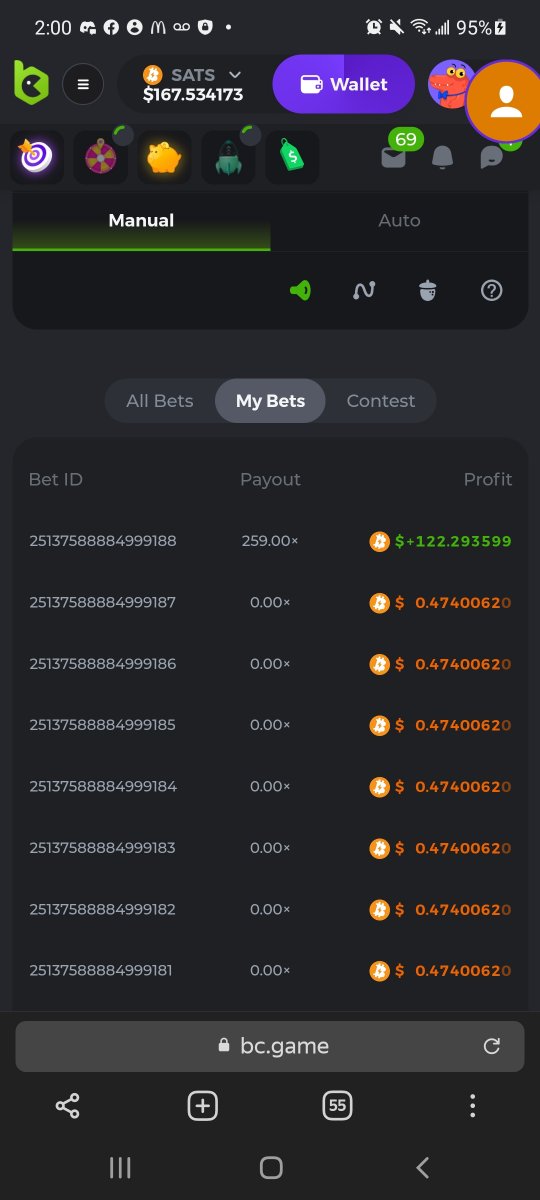Screen dimensions: 540x1200
Task: Toggle the green sound speaker icon
Action: [x=300, y=291]
